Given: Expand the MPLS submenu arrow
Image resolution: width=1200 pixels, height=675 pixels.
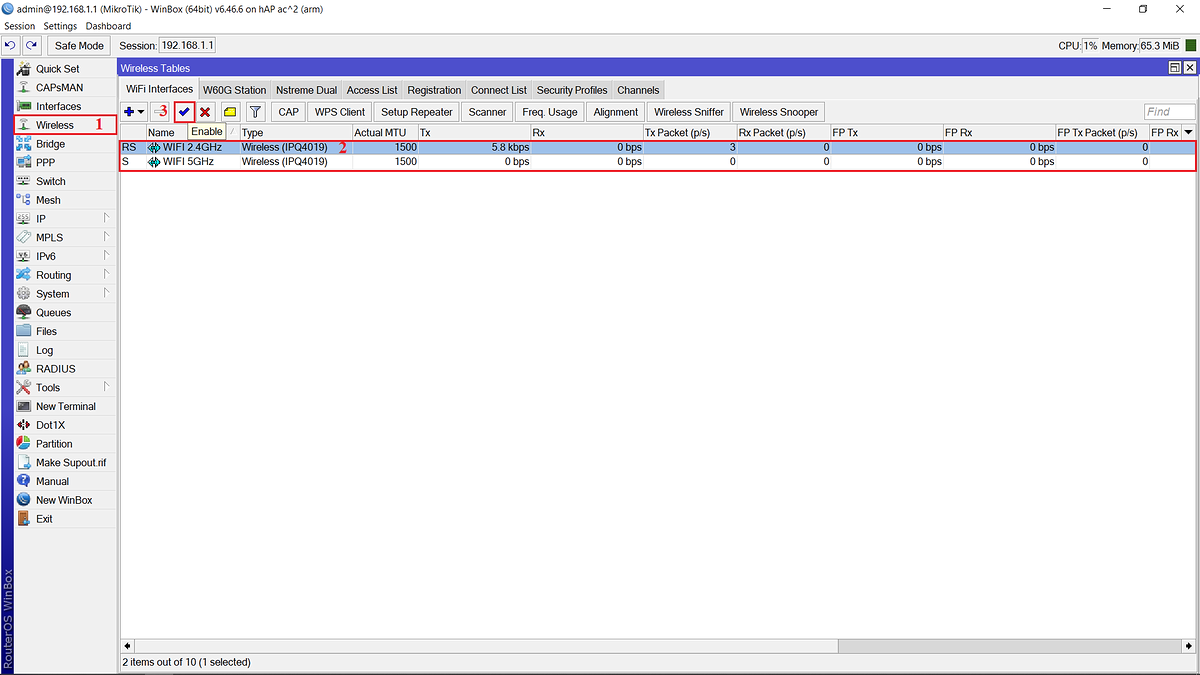Looking at the screenshot, I should click(x=106, y=237).
